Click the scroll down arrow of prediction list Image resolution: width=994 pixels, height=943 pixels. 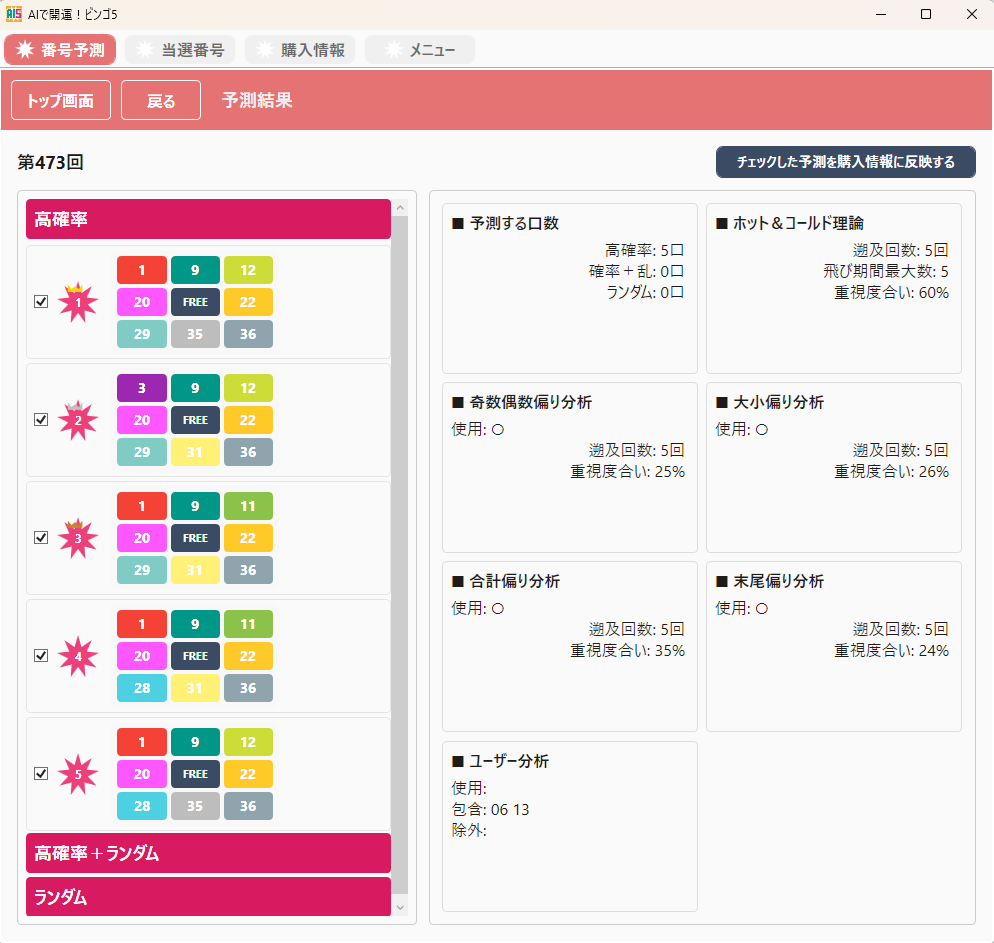(x=400, y=908)
